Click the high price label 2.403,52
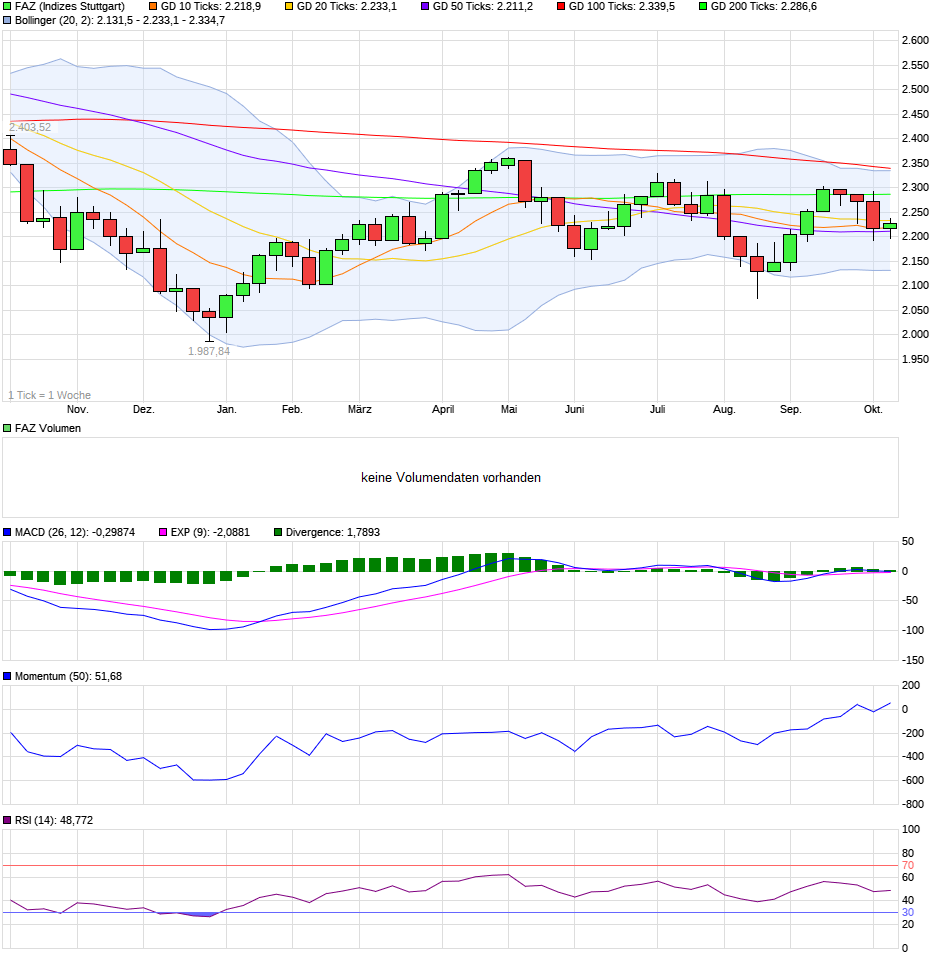 coord(30,127)
